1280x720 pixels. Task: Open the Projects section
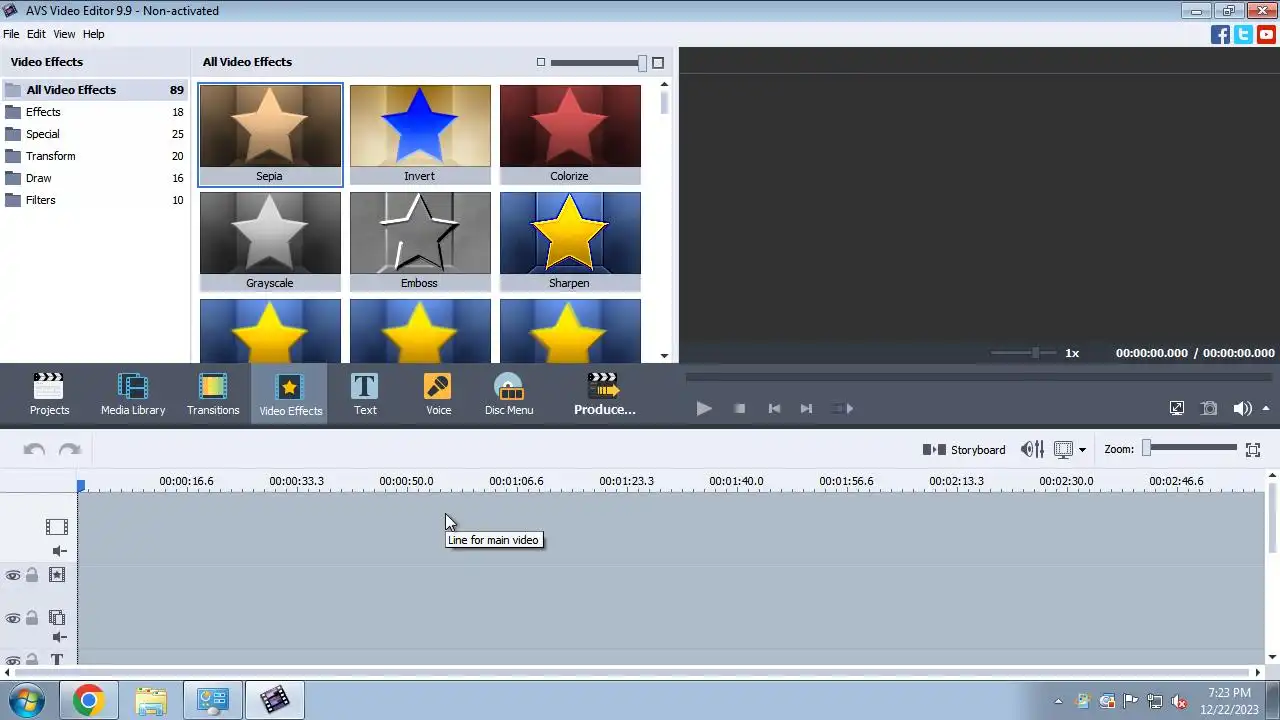pyautogui.click(x=49, y=393)
